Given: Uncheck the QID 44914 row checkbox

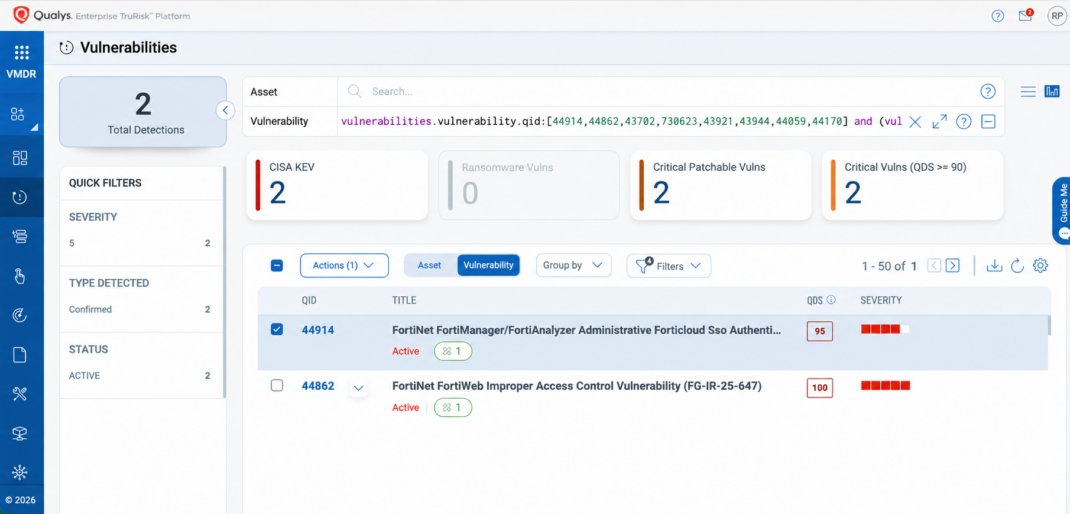Looking at the screenshot, I should tap(276, 330).
